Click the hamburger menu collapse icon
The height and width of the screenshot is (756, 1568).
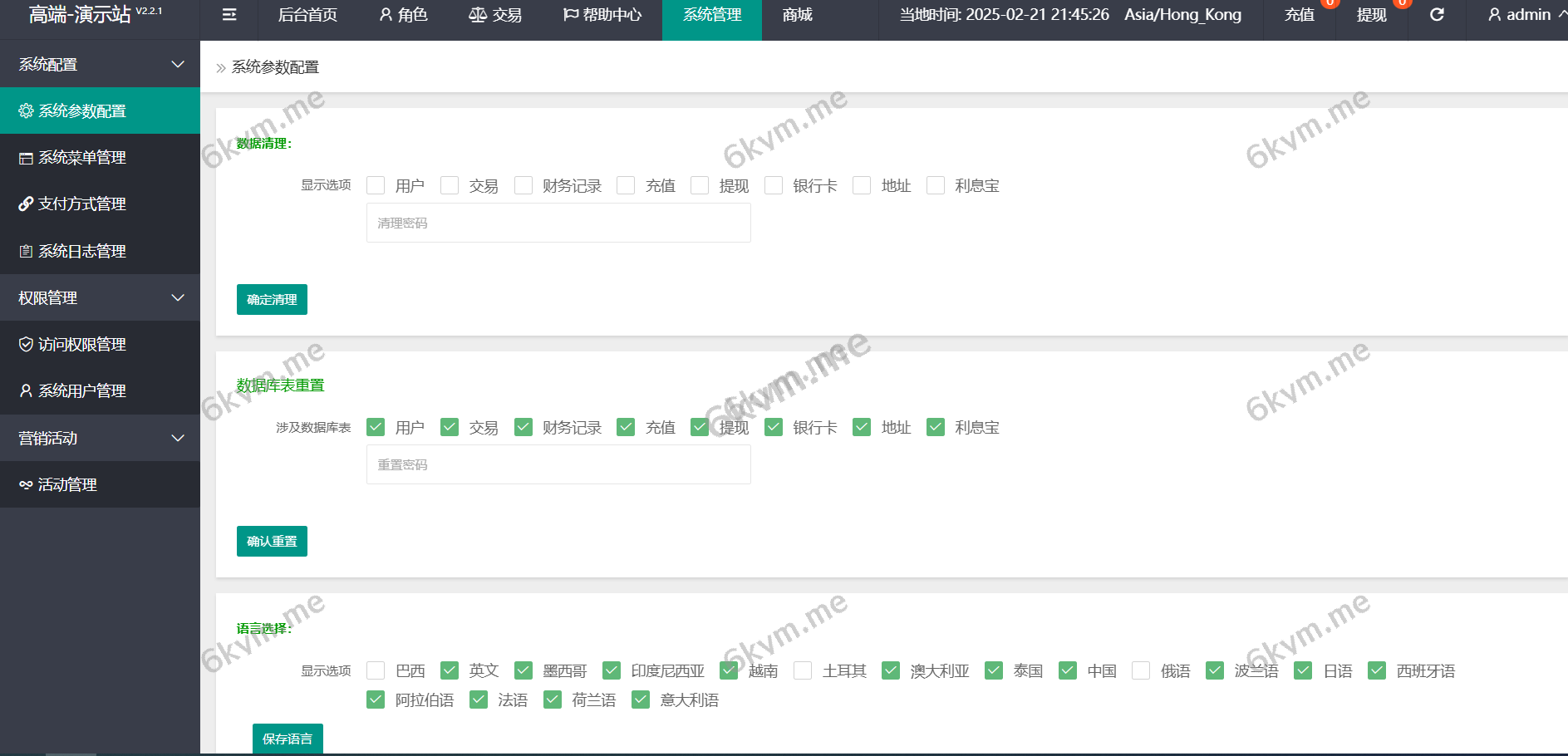click(229, 15)
